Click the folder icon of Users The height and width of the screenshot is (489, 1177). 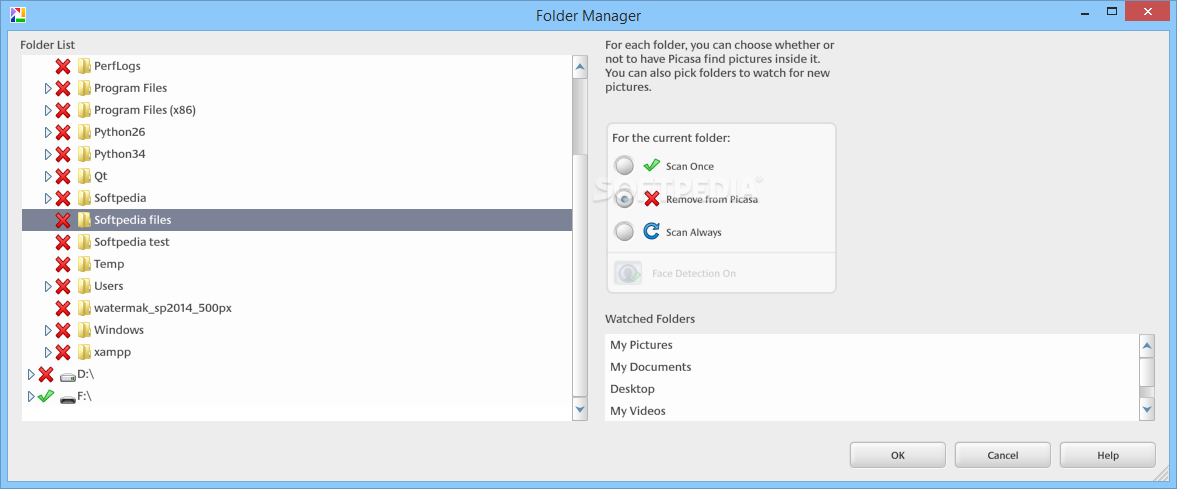point(84,286)
